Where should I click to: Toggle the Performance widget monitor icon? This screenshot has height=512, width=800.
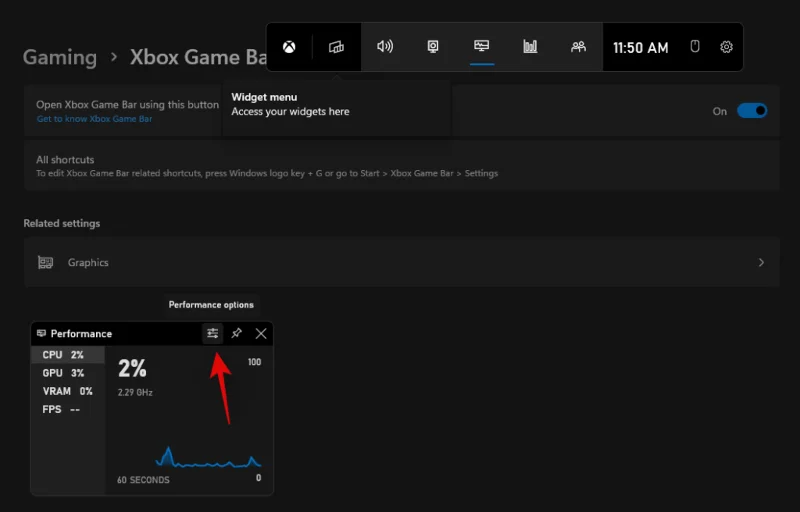point(482,46)
